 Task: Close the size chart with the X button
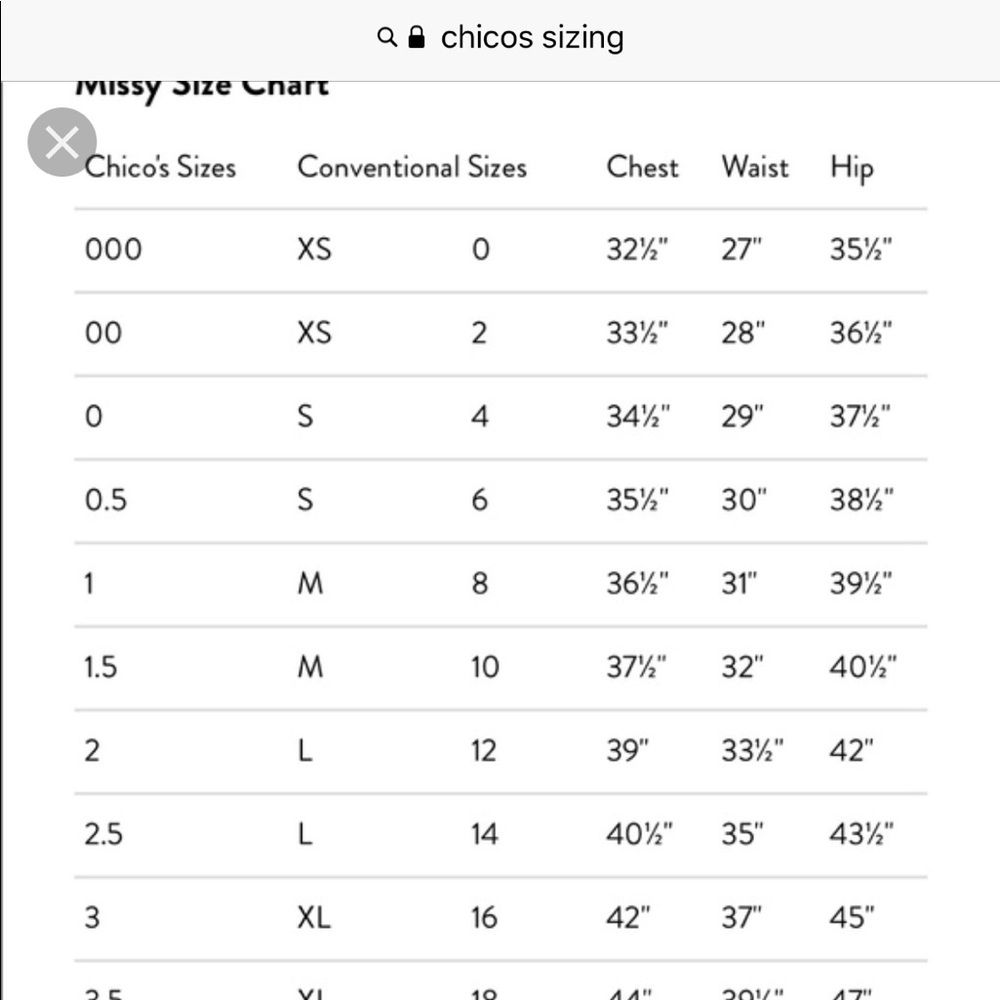(62, 142)
